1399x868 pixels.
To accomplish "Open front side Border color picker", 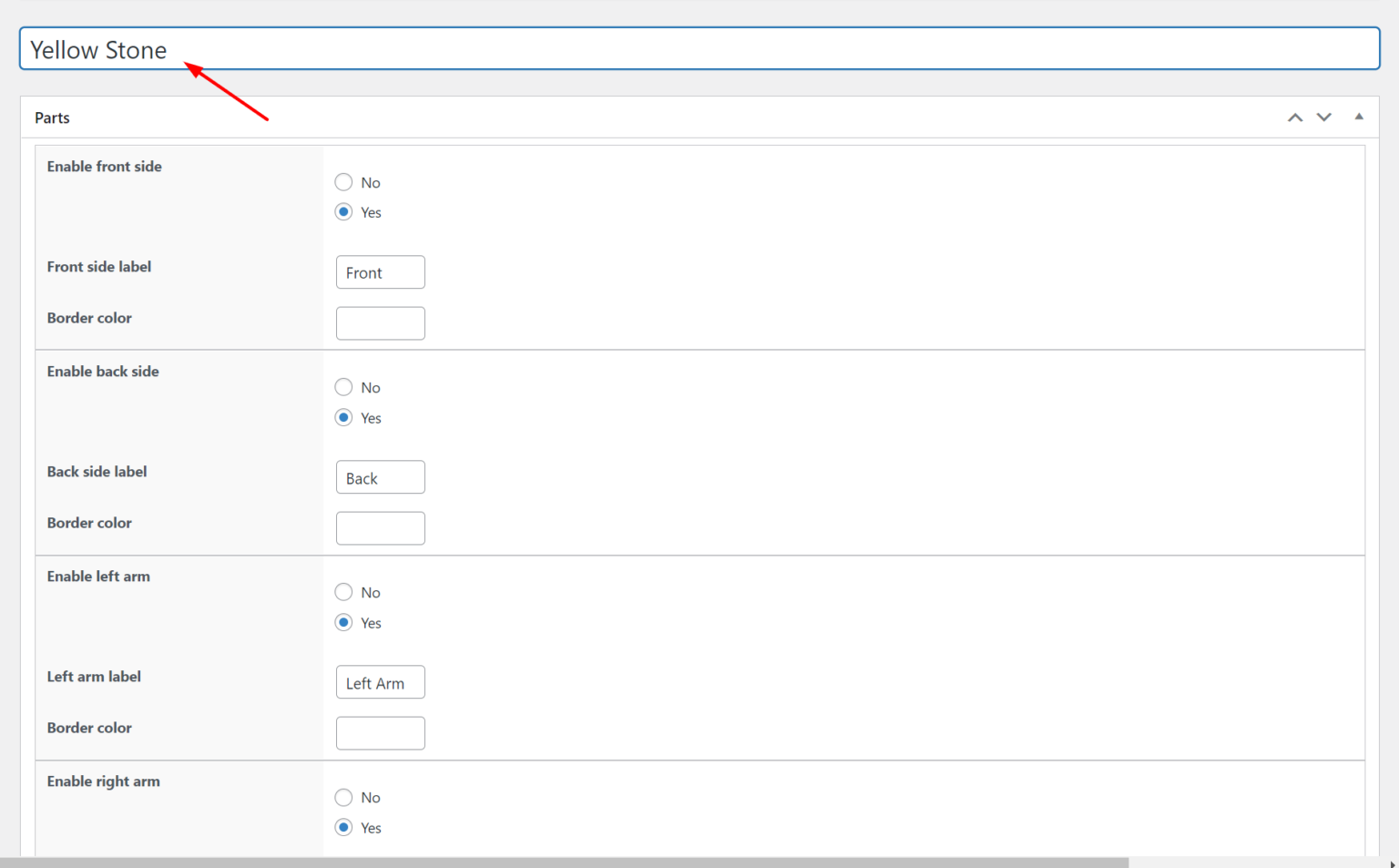I will click(380, 323).
